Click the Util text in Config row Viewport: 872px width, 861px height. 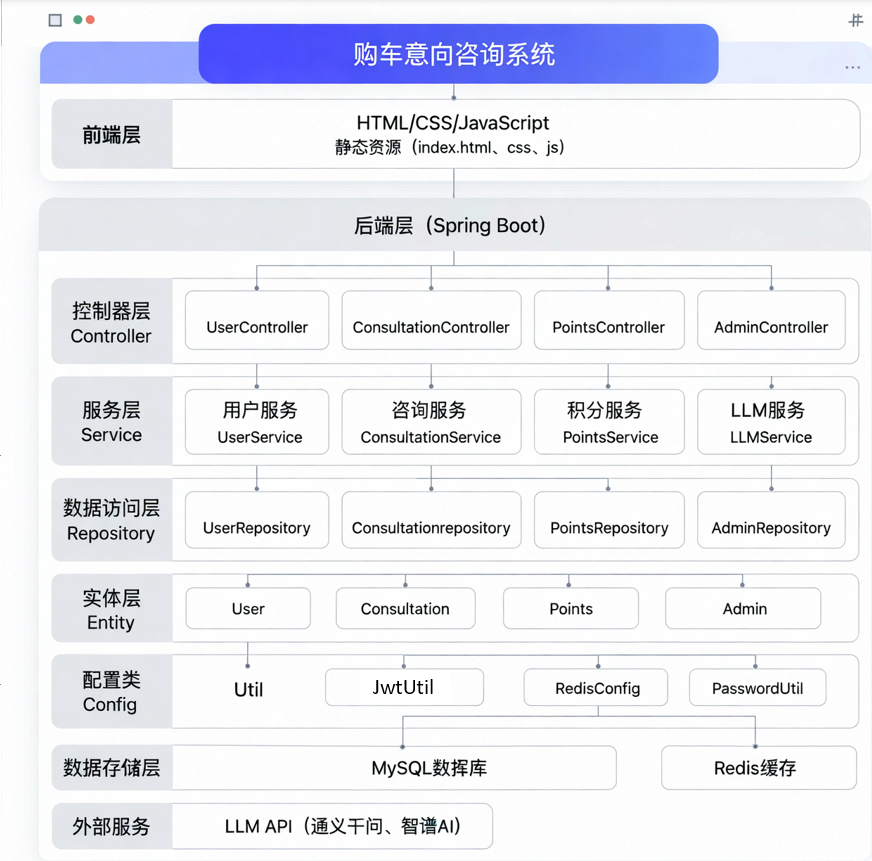pos(248,690)
